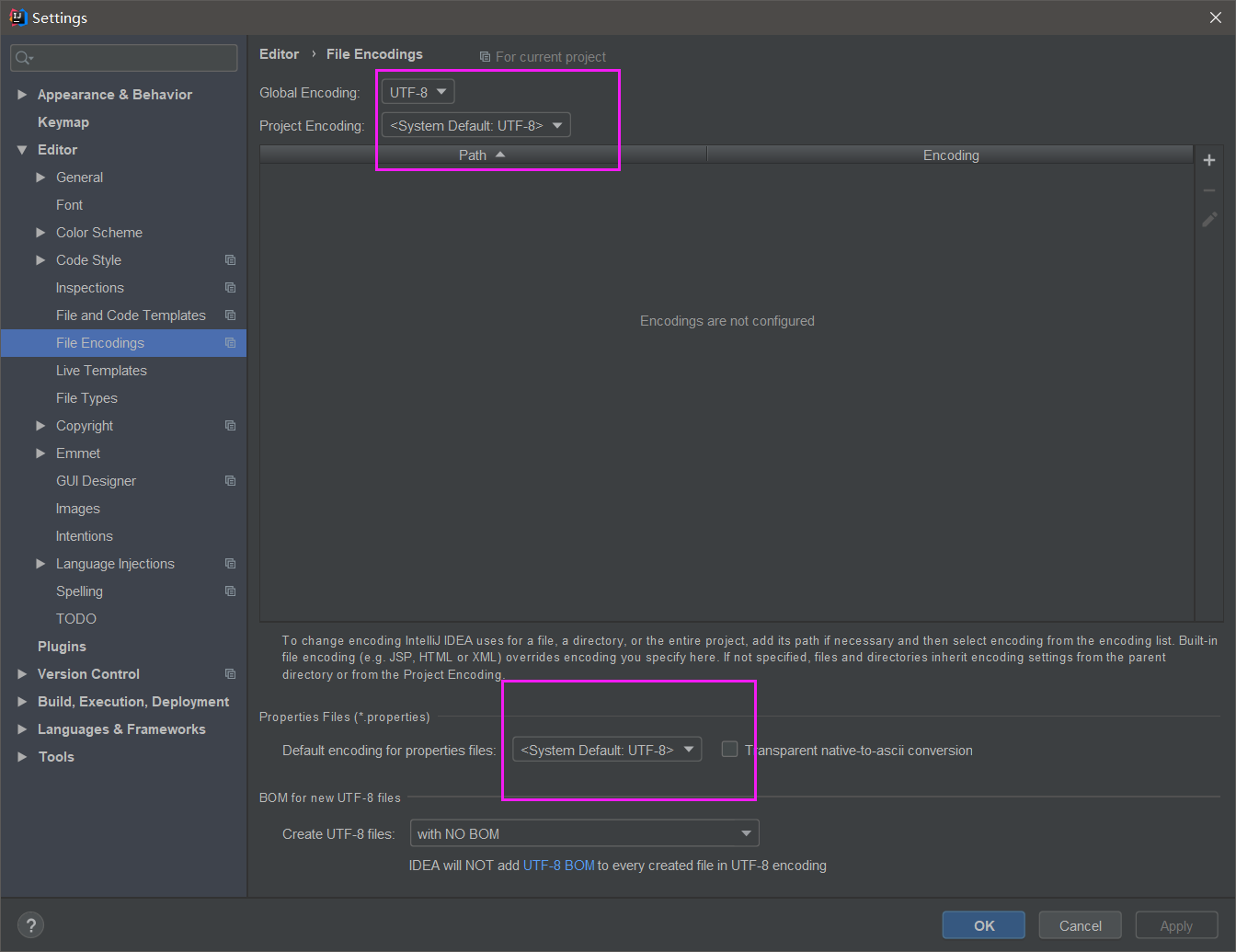Image resolution: width=1236 pixels, height=952 pixels.
Task: Click the 'For current project' icon
Action: [485, 57]
